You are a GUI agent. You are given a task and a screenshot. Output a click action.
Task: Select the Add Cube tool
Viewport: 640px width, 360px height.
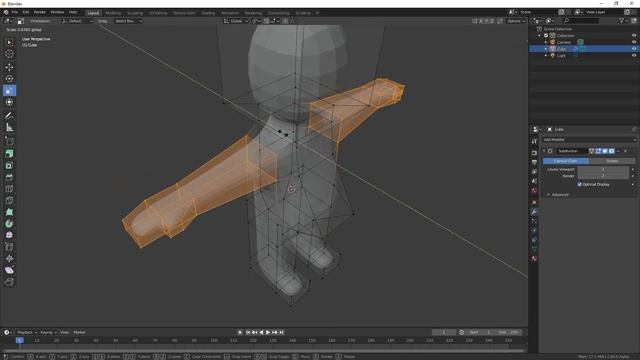[x=9, y=141]
